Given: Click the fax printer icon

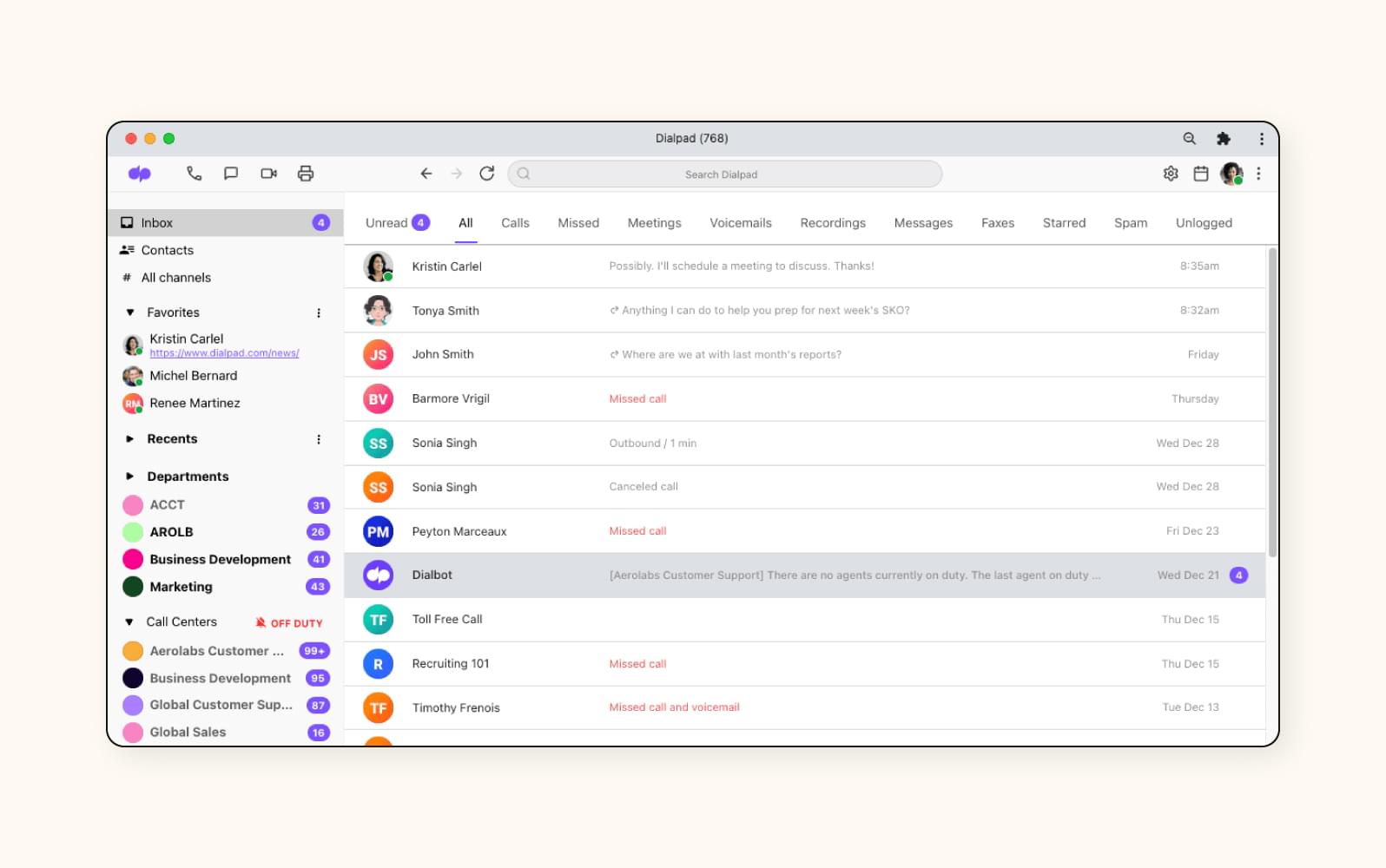Looking at the screenshot, I should 306,174.
